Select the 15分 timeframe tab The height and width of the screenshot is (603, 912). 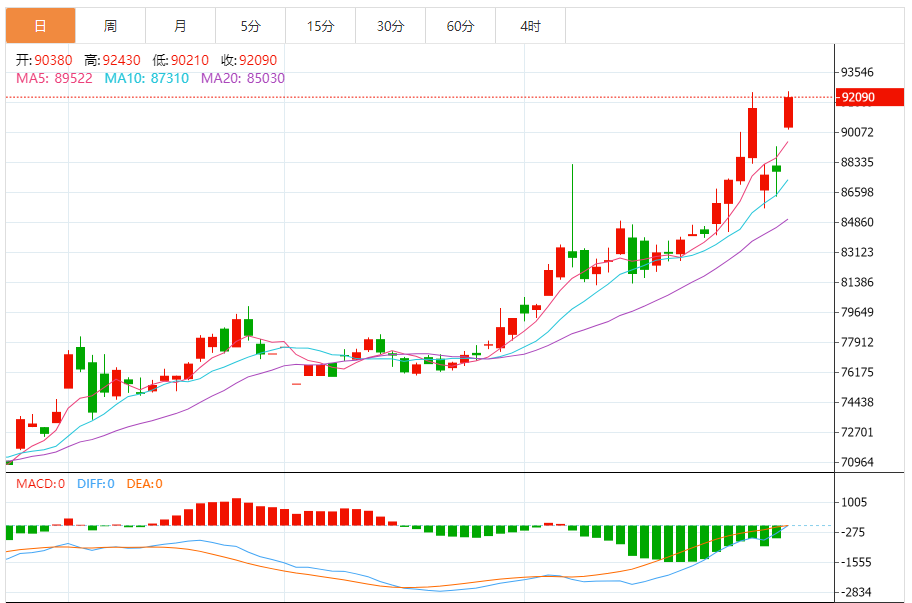click(x=320, y=26)
